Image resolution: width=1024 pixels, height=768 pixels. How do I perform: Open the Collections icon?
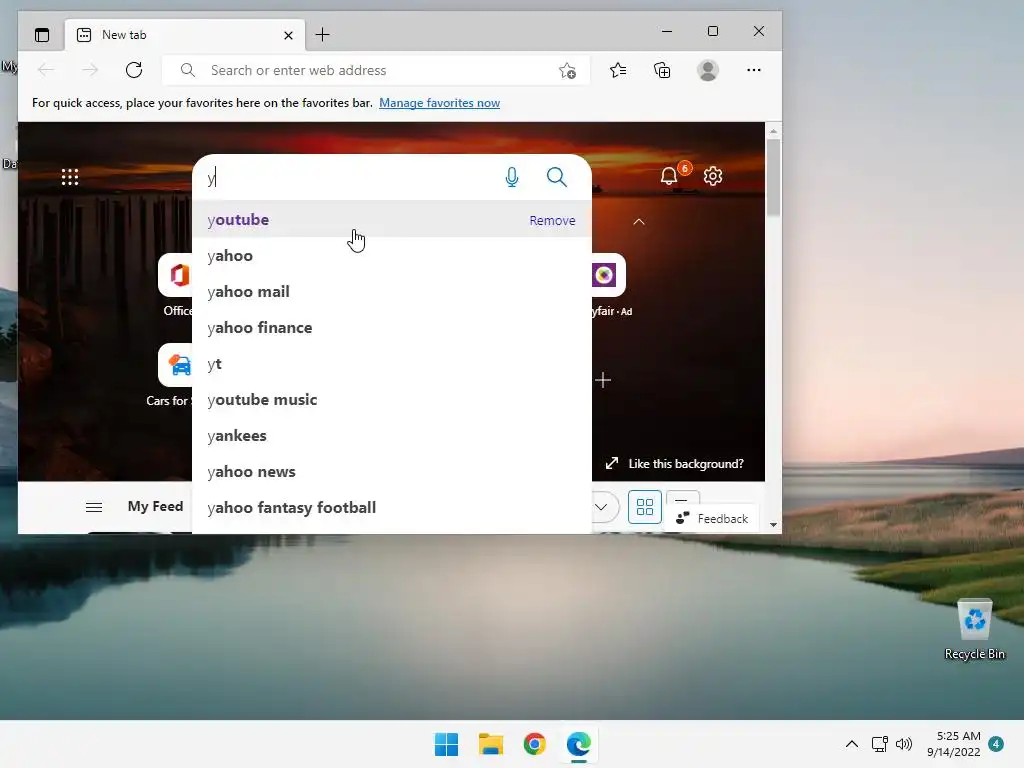(662, 70)
